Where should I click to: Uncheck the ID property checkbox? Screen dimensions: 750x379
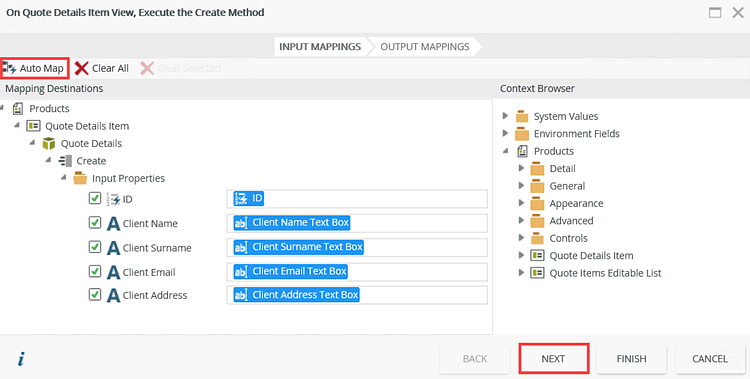click(x=95, y=198)
